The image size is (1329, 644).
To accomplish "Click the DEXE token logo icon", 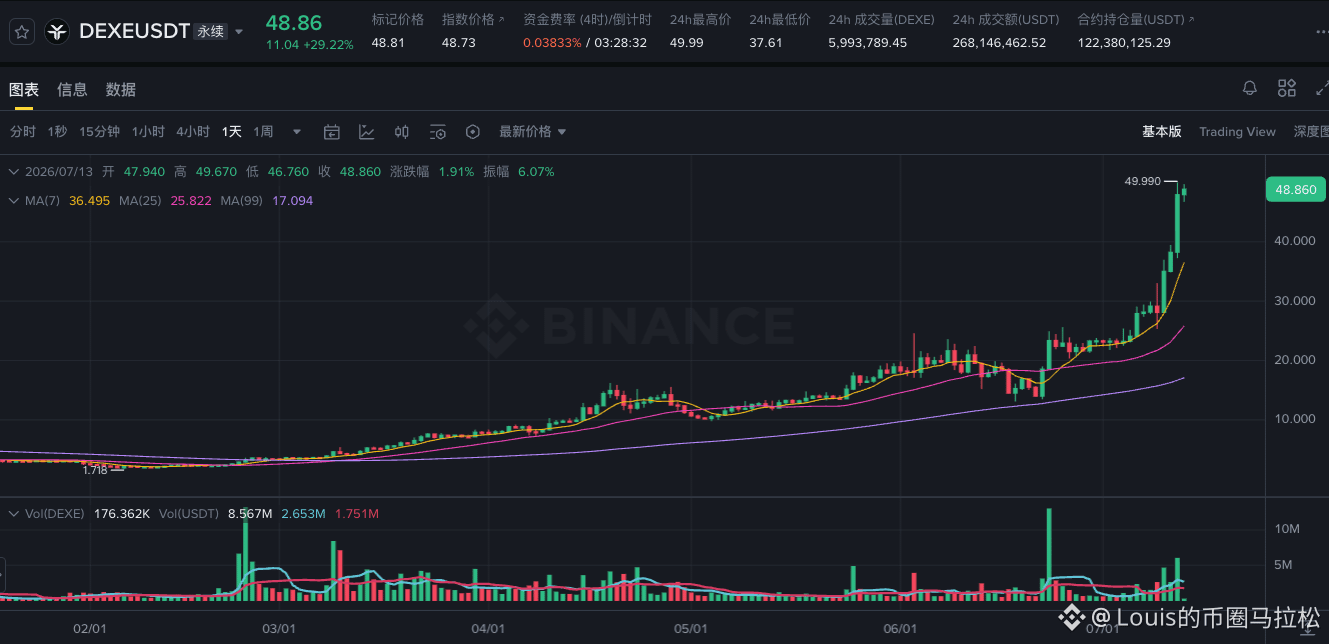I will [x=58, y=32].
